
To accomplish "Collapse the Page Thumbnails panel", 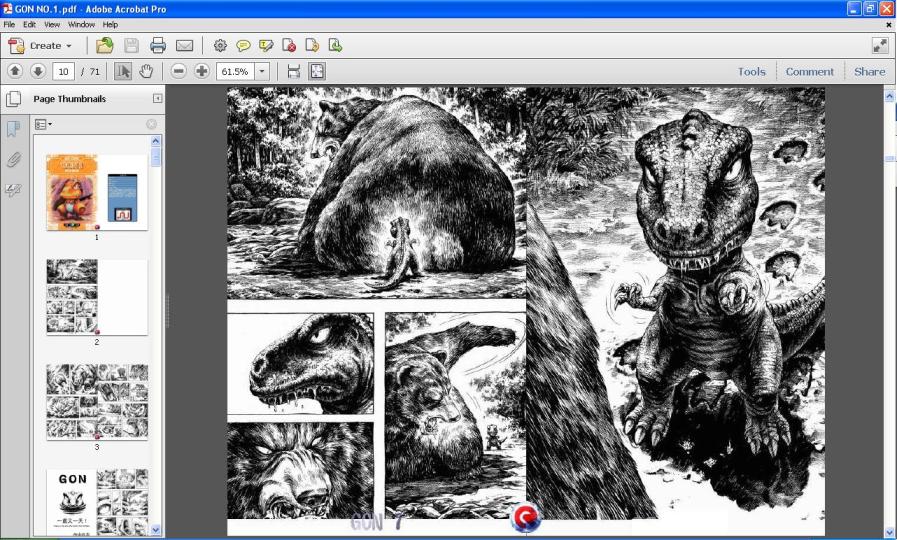I will tap(157, 98).
